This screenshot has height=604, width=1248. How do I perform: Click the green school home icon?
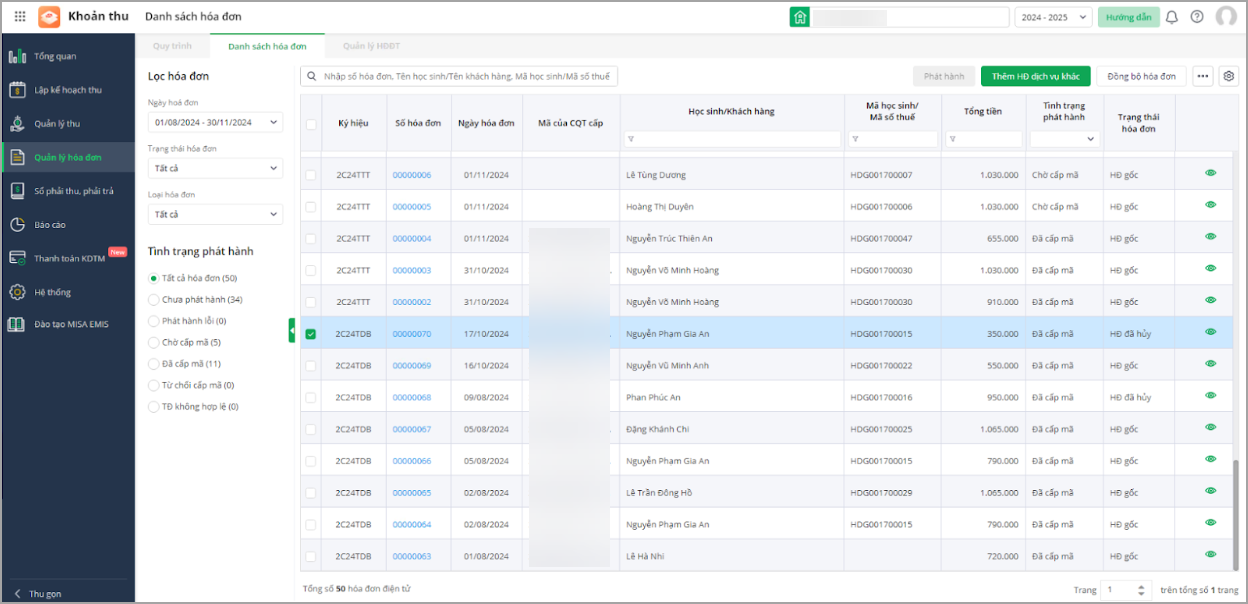[799, 17]
